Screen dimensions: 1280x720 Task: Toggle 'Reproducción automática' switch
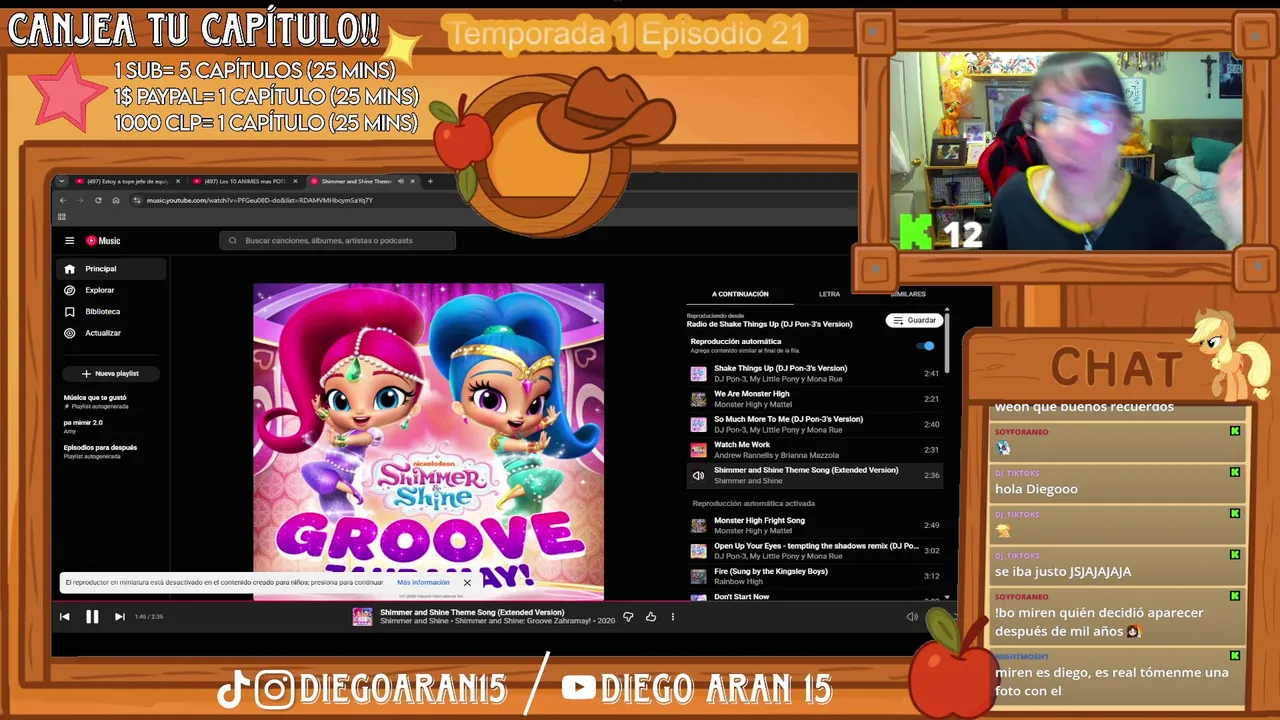[926, 346]
